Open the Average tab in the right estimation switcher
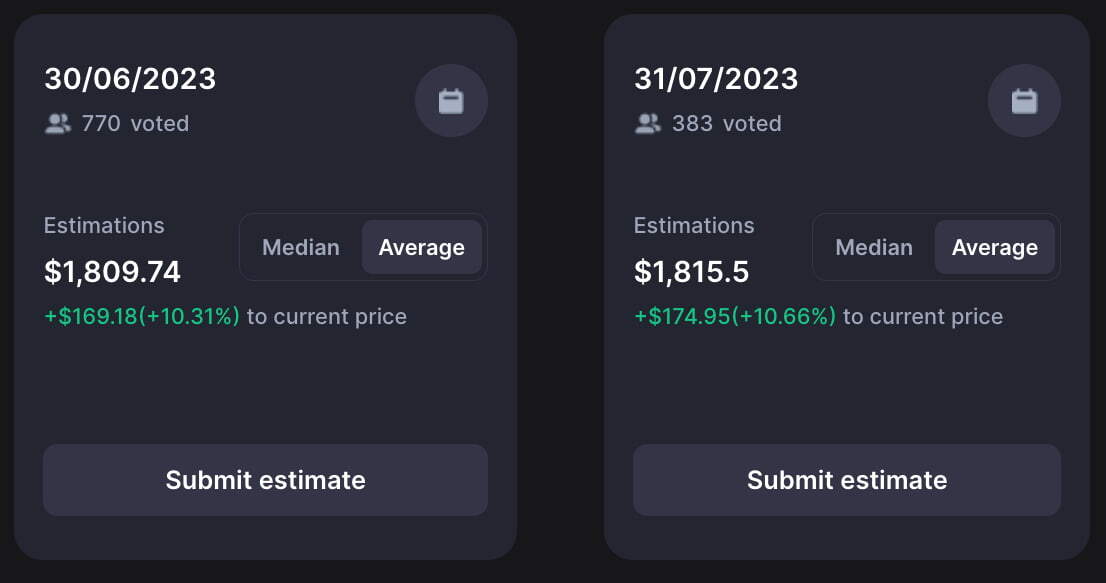This screenshot has height=583, width=1106. (x=994, y=247)
